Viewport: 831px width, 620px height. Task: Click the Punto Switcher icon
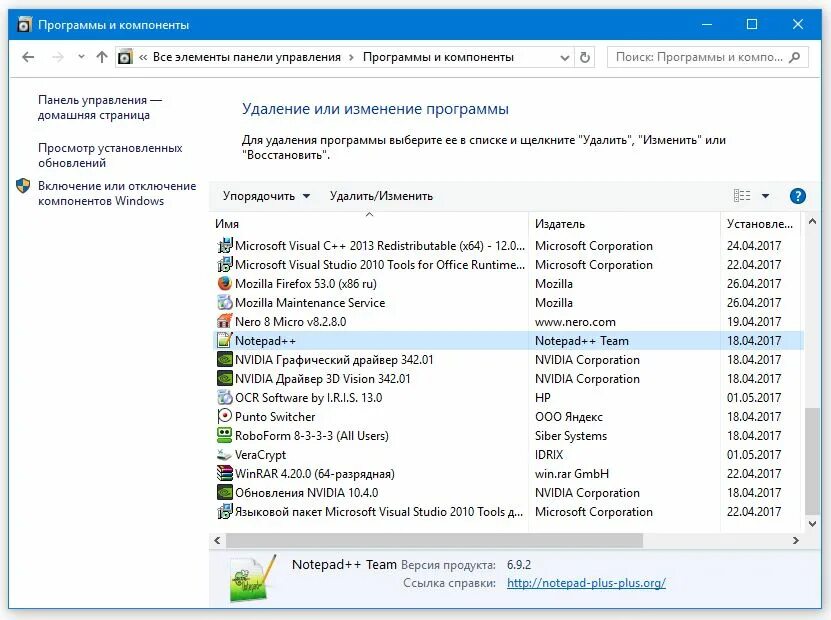(225, 417)
